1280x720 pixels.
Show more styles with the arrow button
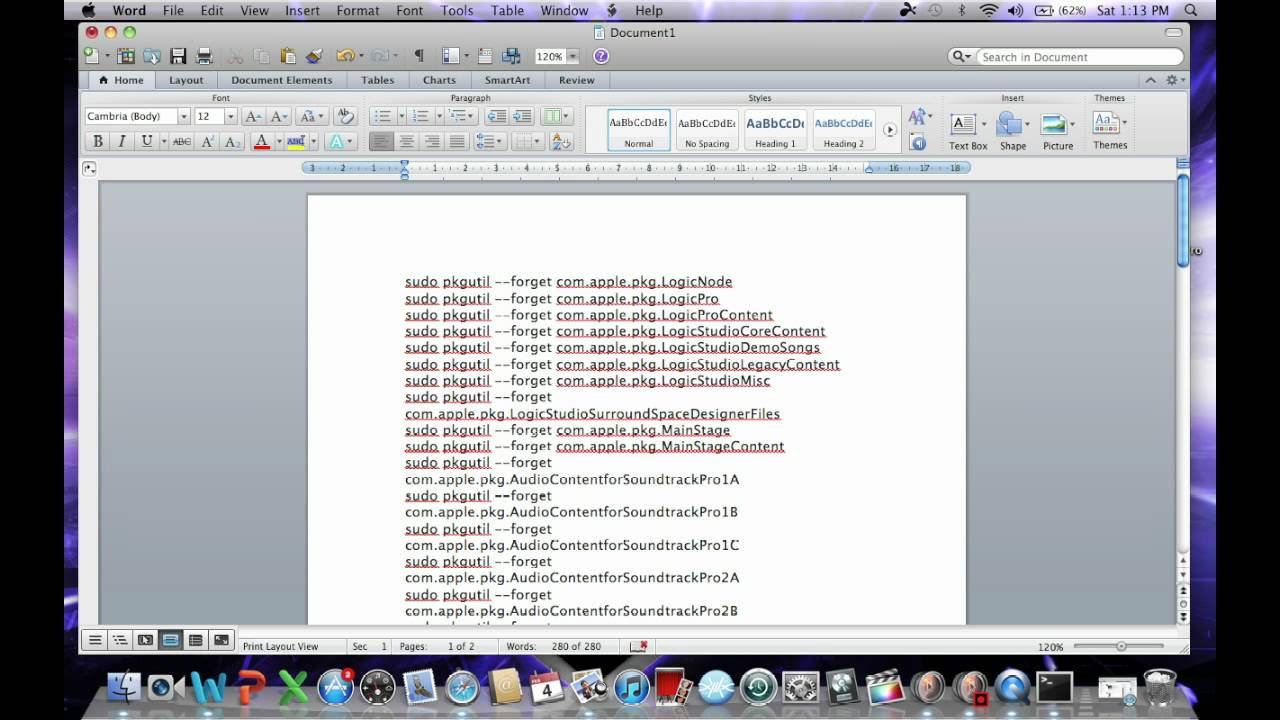(x=889, y=130)
